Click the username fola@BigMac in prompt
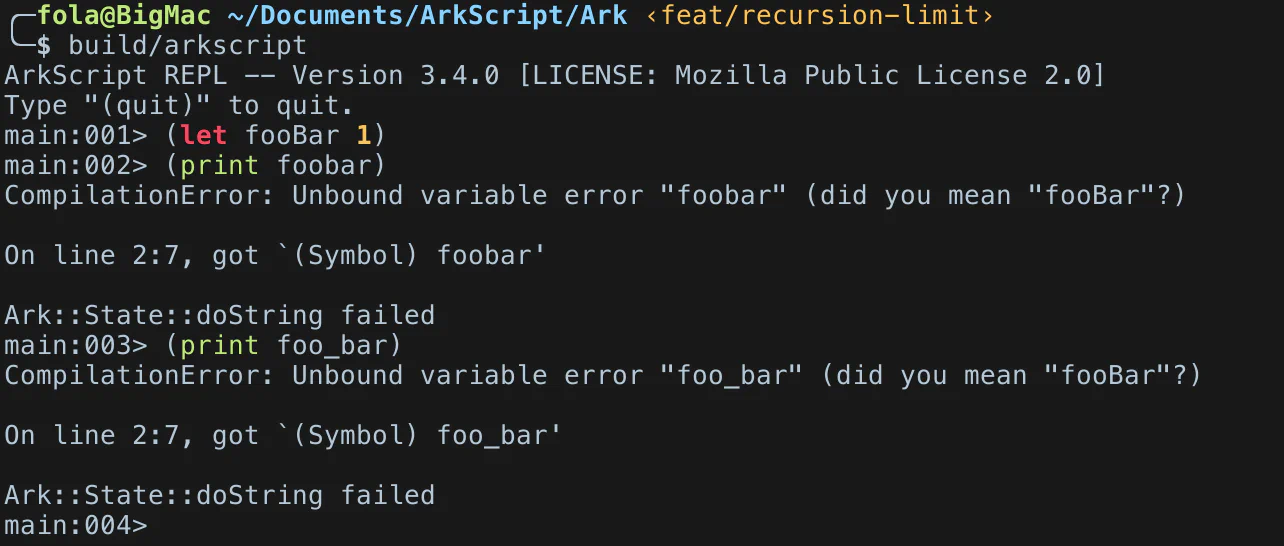The width and height of the screenshot is (1284, 546). pyautogui.click(x=125, y=16)
